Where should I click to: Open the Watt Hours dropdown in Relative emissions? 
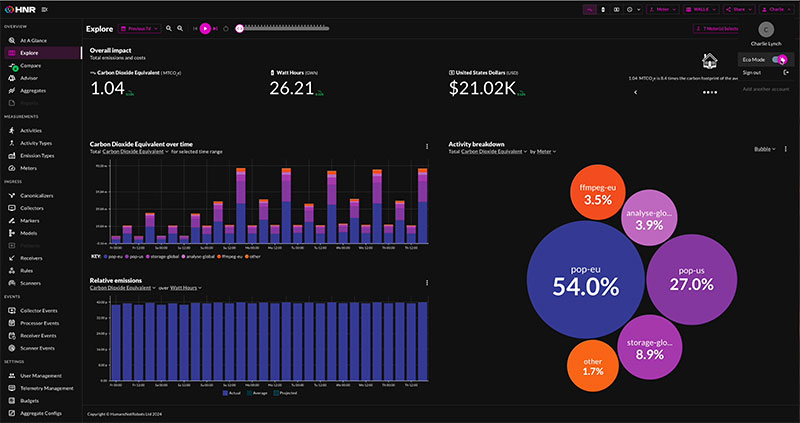coord(185,287)
